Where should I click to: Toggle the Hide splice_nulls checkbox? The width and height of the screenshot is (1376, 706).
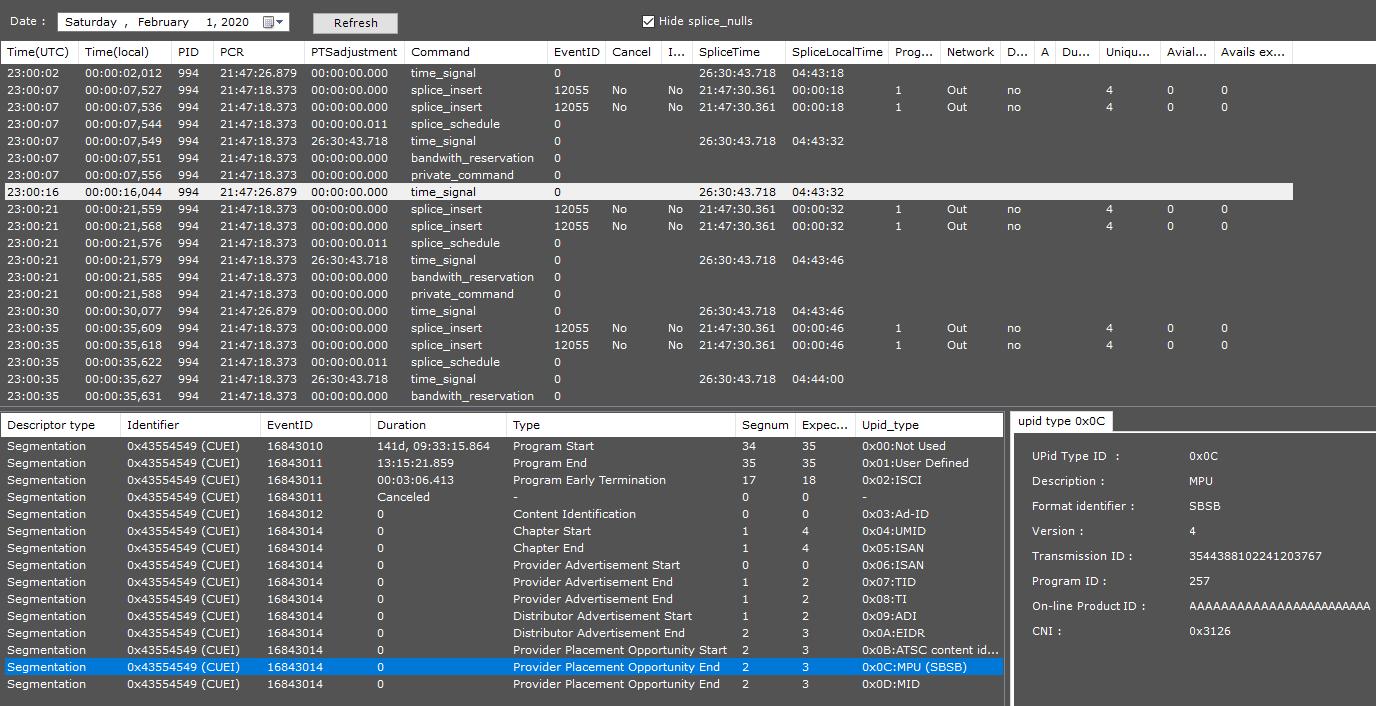(648, 21)
